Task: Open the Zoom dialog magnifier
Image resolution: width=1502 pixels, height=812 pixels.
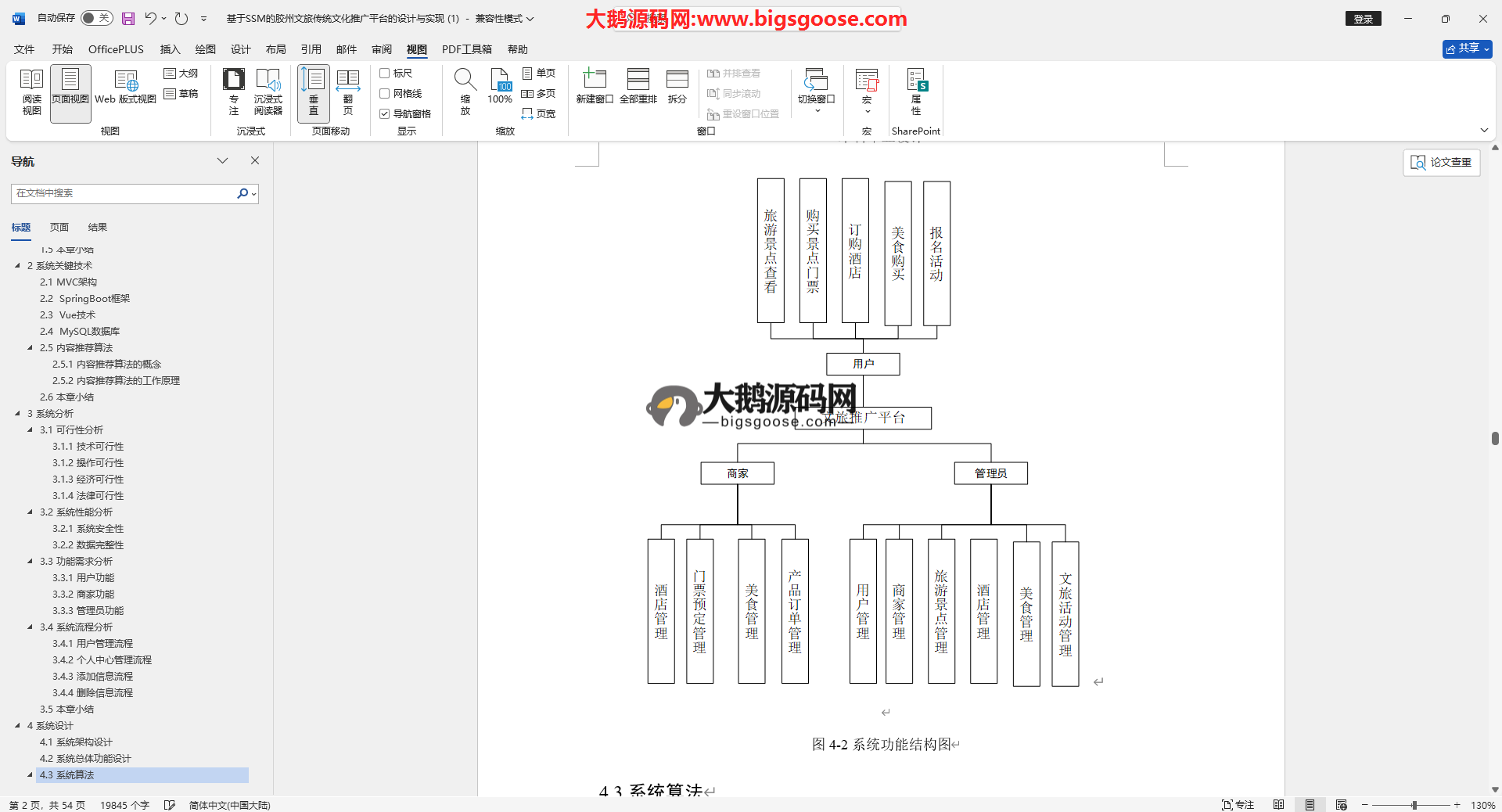Action: click(465, 92)
